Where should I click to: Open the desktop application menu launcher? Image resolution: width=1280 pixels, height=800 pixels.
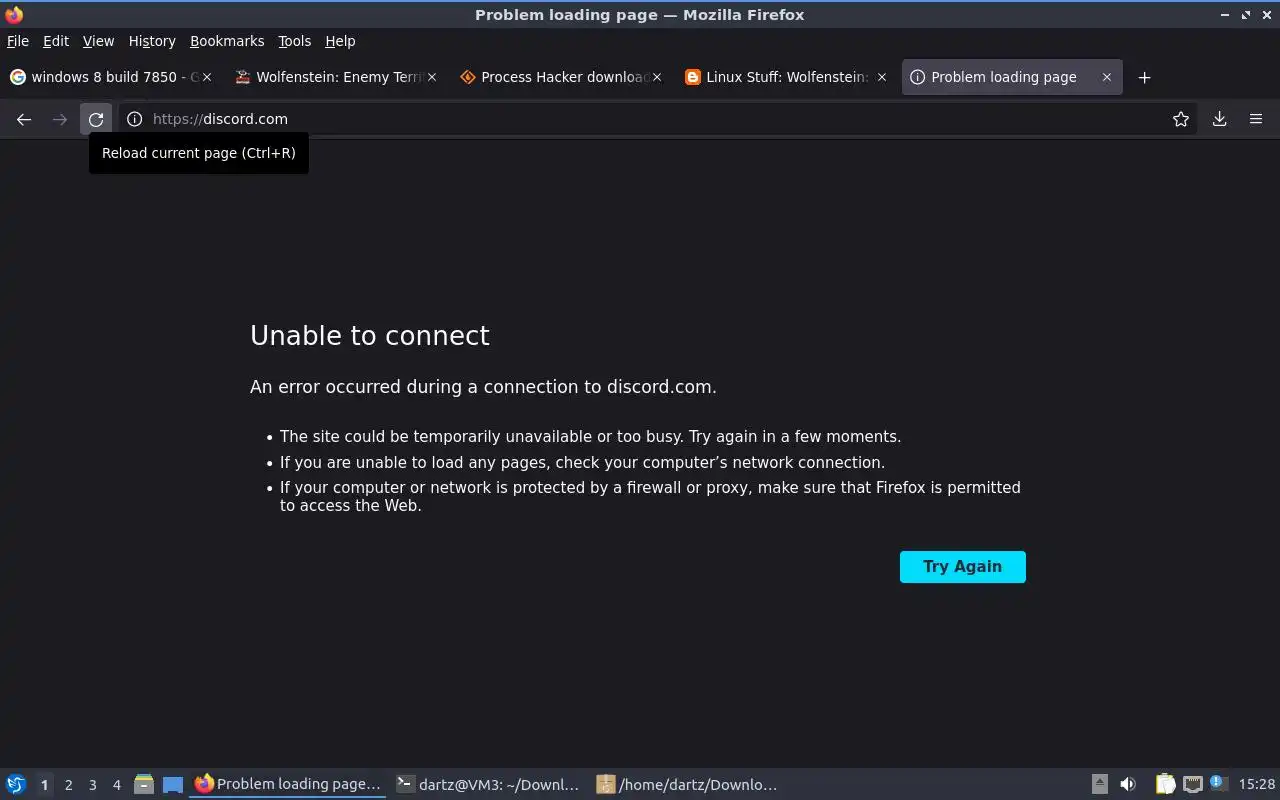pyautogui.click(x=15, y=785)
